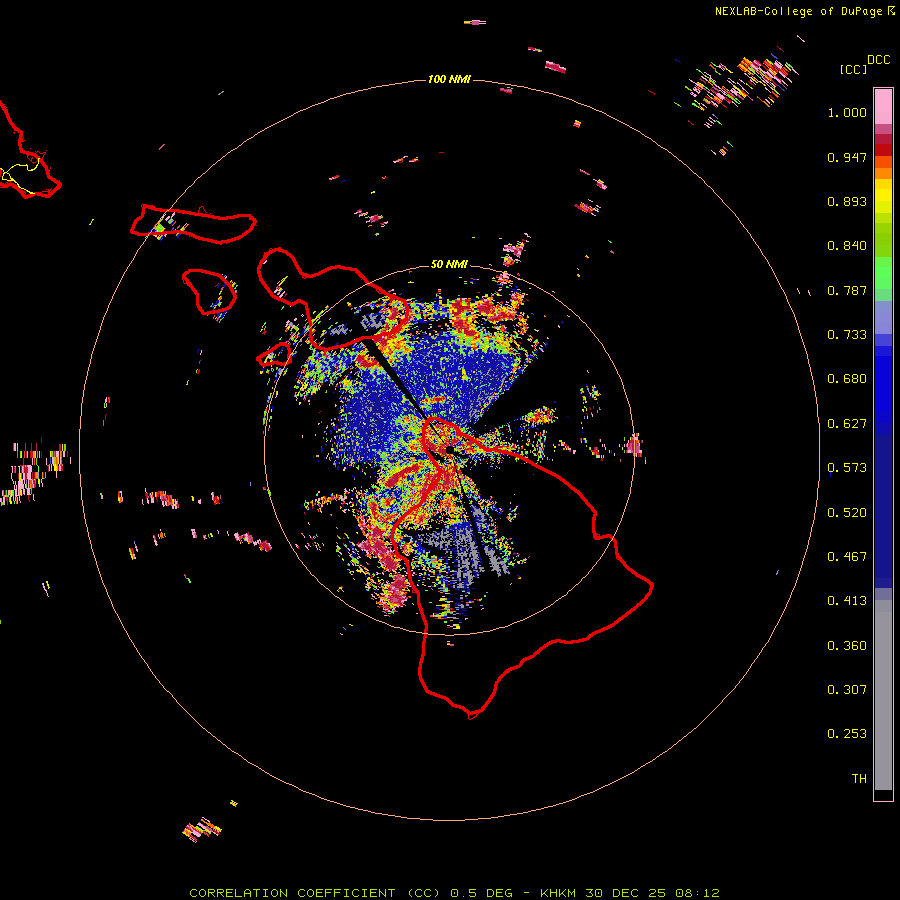Click the 0.893 scale value

click(x=847, y=201)
